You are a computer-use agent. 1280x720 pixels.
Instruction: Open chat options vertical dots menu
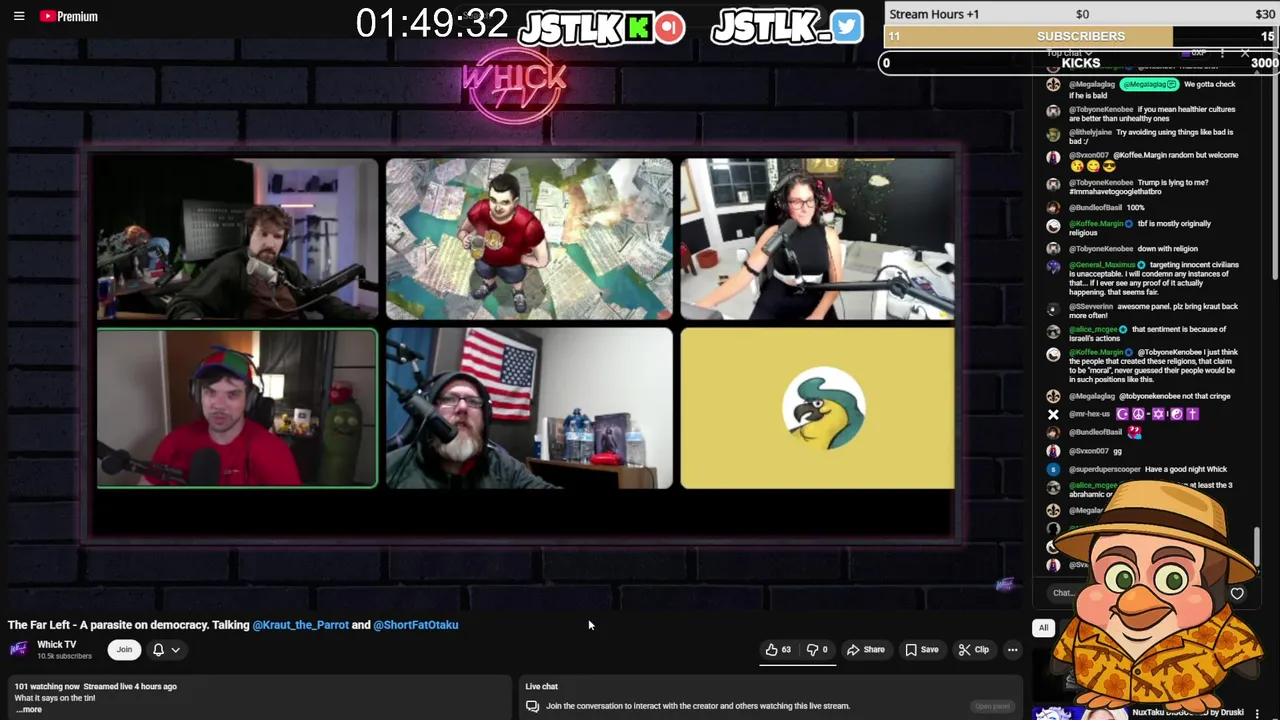1222,52
